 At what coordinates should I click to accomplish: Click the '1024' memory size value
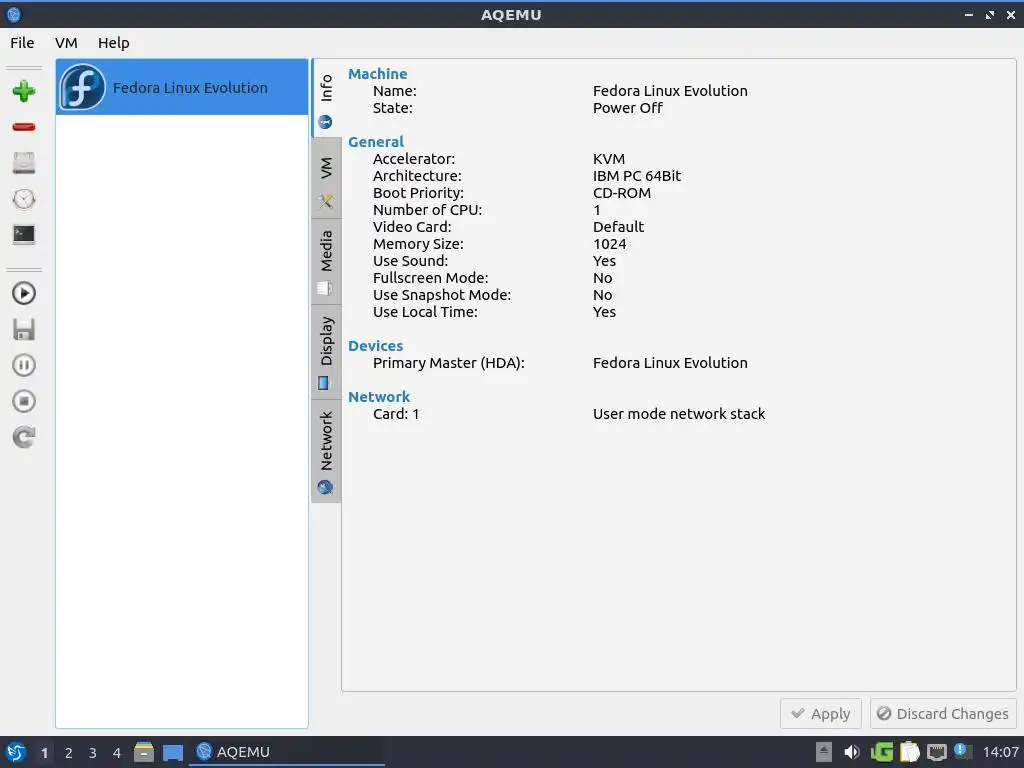click(x=609, y=244)
